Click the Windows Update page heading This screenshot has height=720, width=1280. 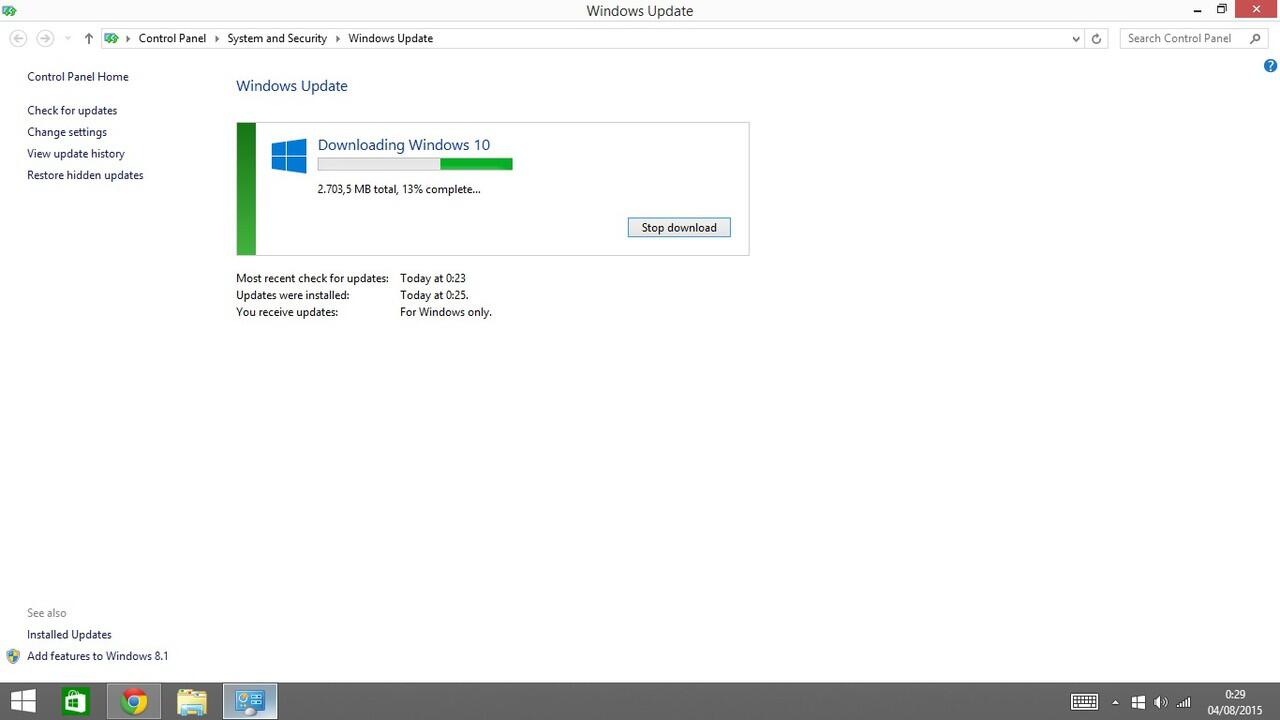[x=292, y=86]
